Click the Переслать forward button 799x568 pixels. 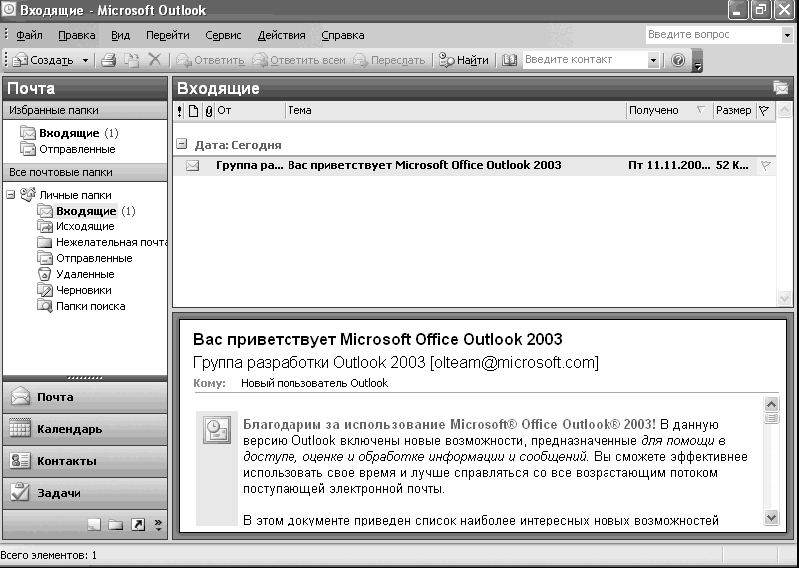tap(389, 60)
